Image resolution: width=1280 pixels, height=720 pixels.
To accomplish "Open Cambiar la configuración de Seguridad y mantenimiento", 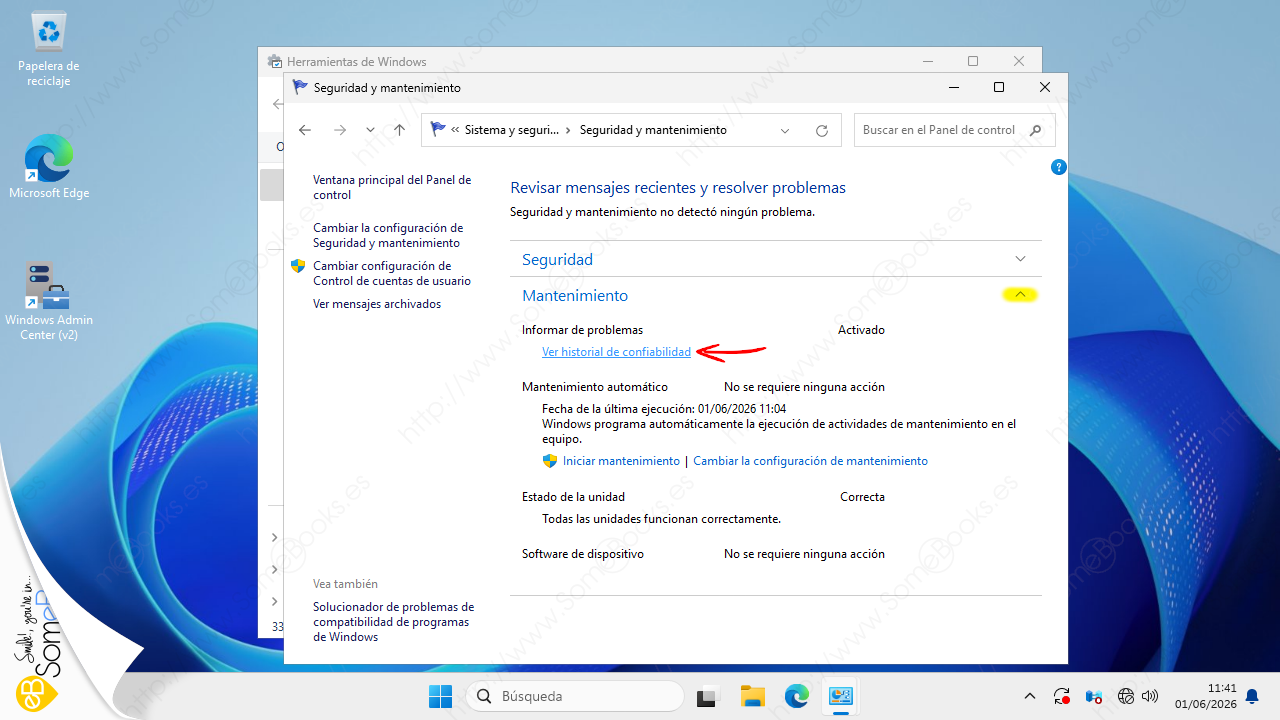I will click(x=388, y=236).
